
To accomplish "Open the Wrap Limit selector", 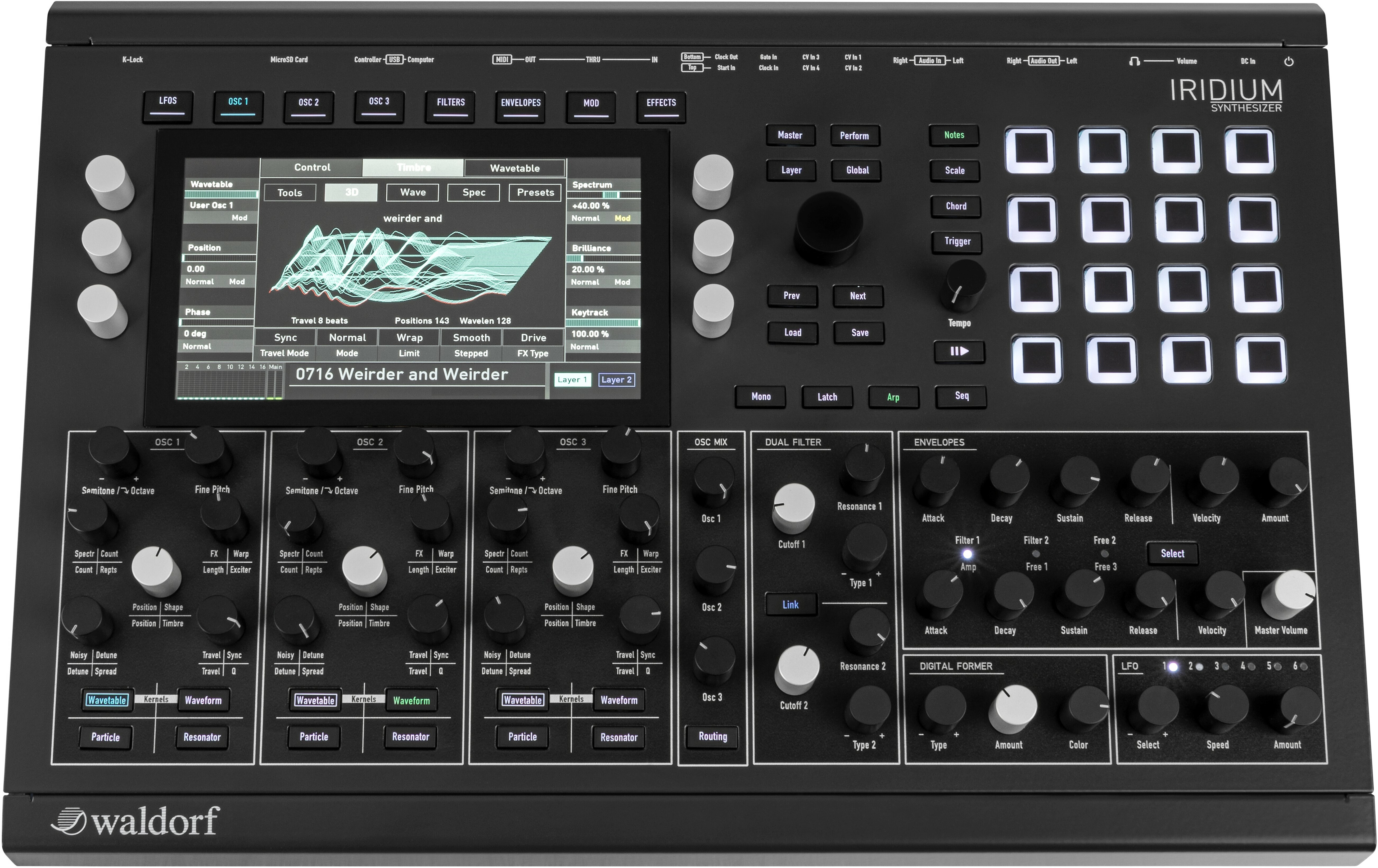I will [409, 338].
